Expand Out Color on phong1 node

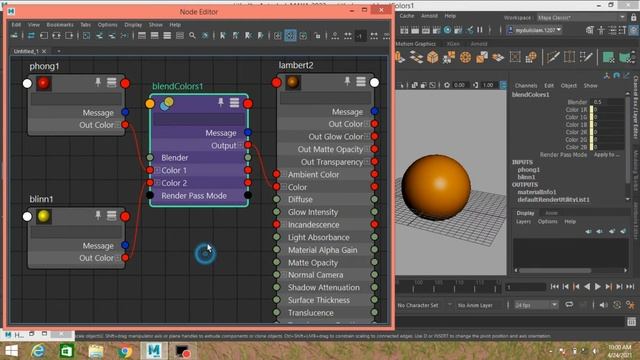click(x=118, y=125)
